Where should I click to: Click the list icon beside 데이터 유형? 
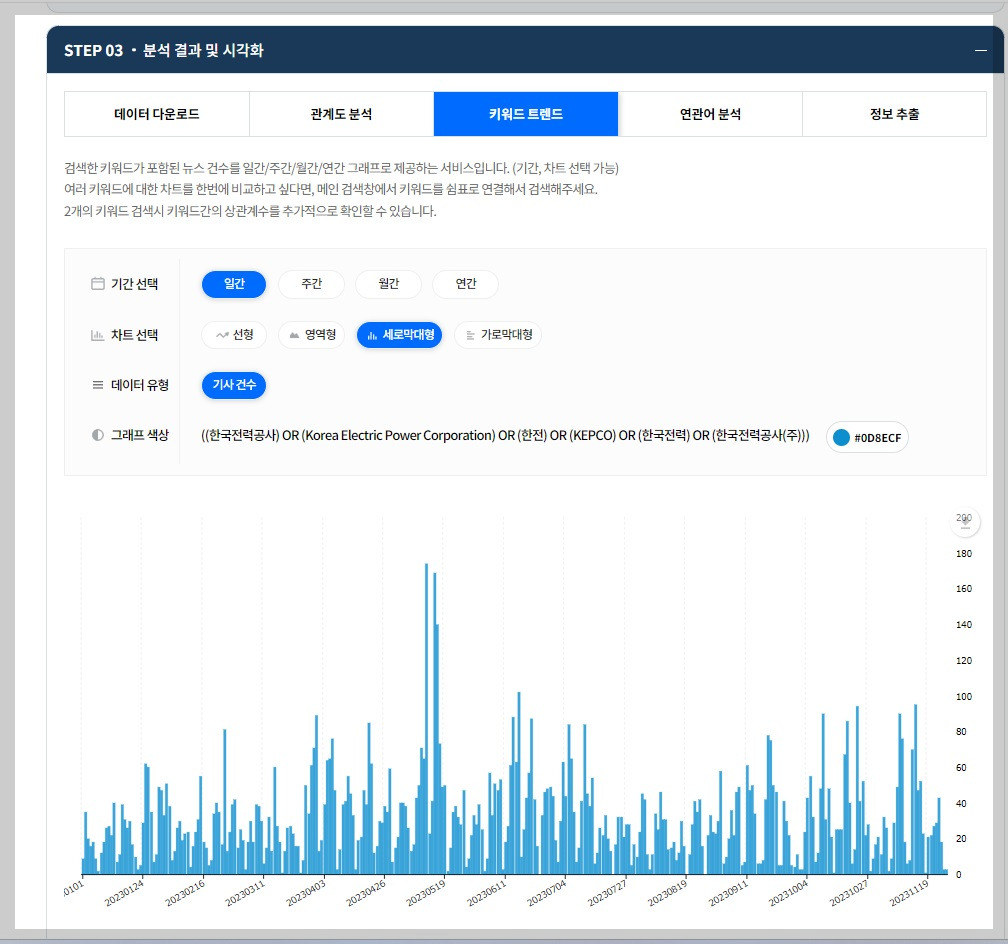click(98, 385)
